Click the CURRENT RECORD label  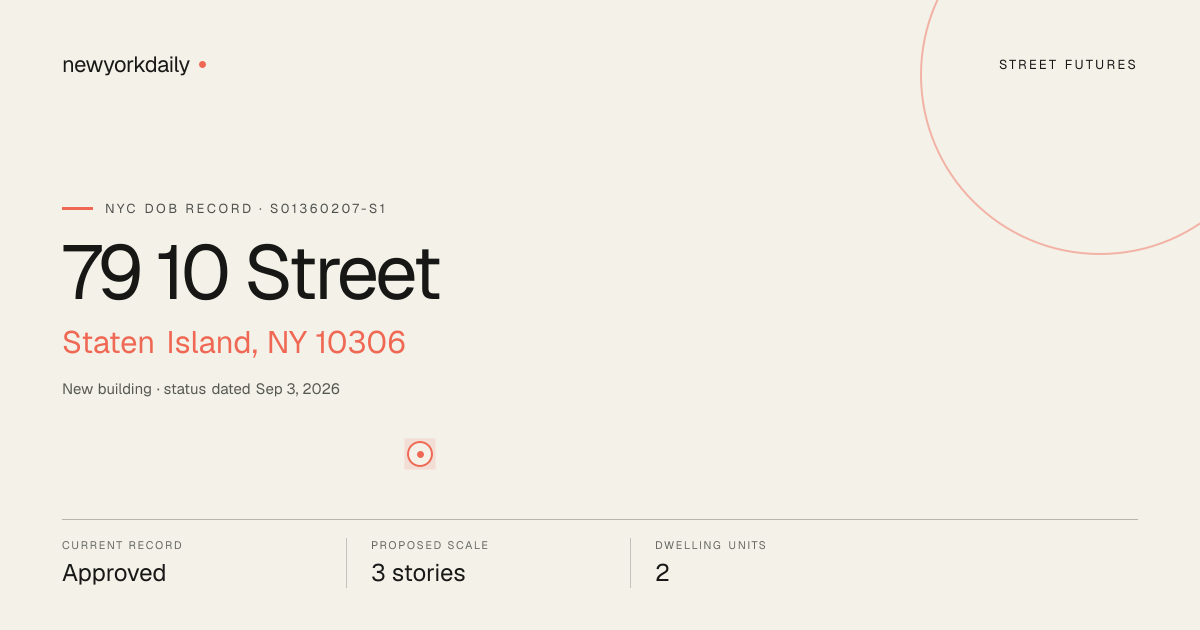[x=122, y=546]
